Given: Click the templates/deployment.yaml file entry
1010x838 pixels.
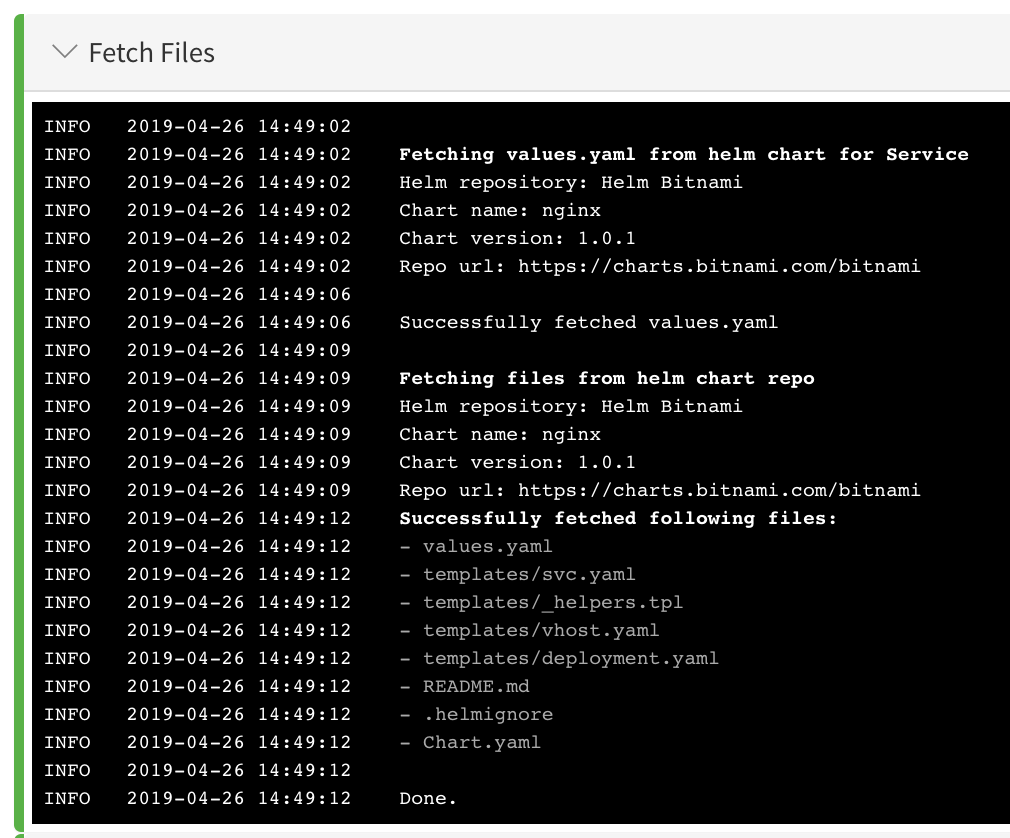Looking at the screenshot, I should [558, 659].
